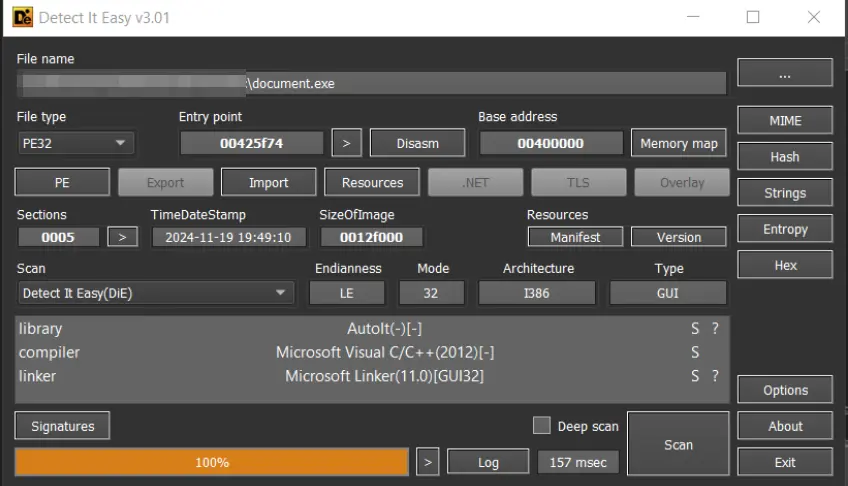Start scanning with the Scan button

[x=678, y=444]
